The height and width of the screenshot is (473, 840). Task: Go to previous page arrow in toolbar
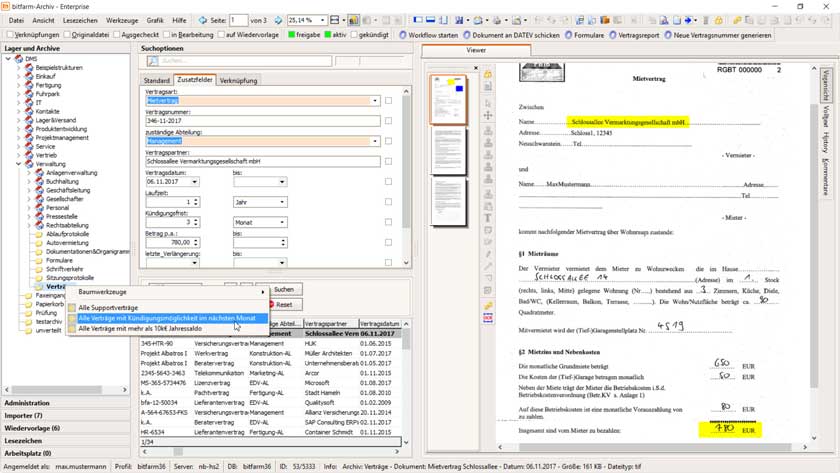[x=202, y=20]
